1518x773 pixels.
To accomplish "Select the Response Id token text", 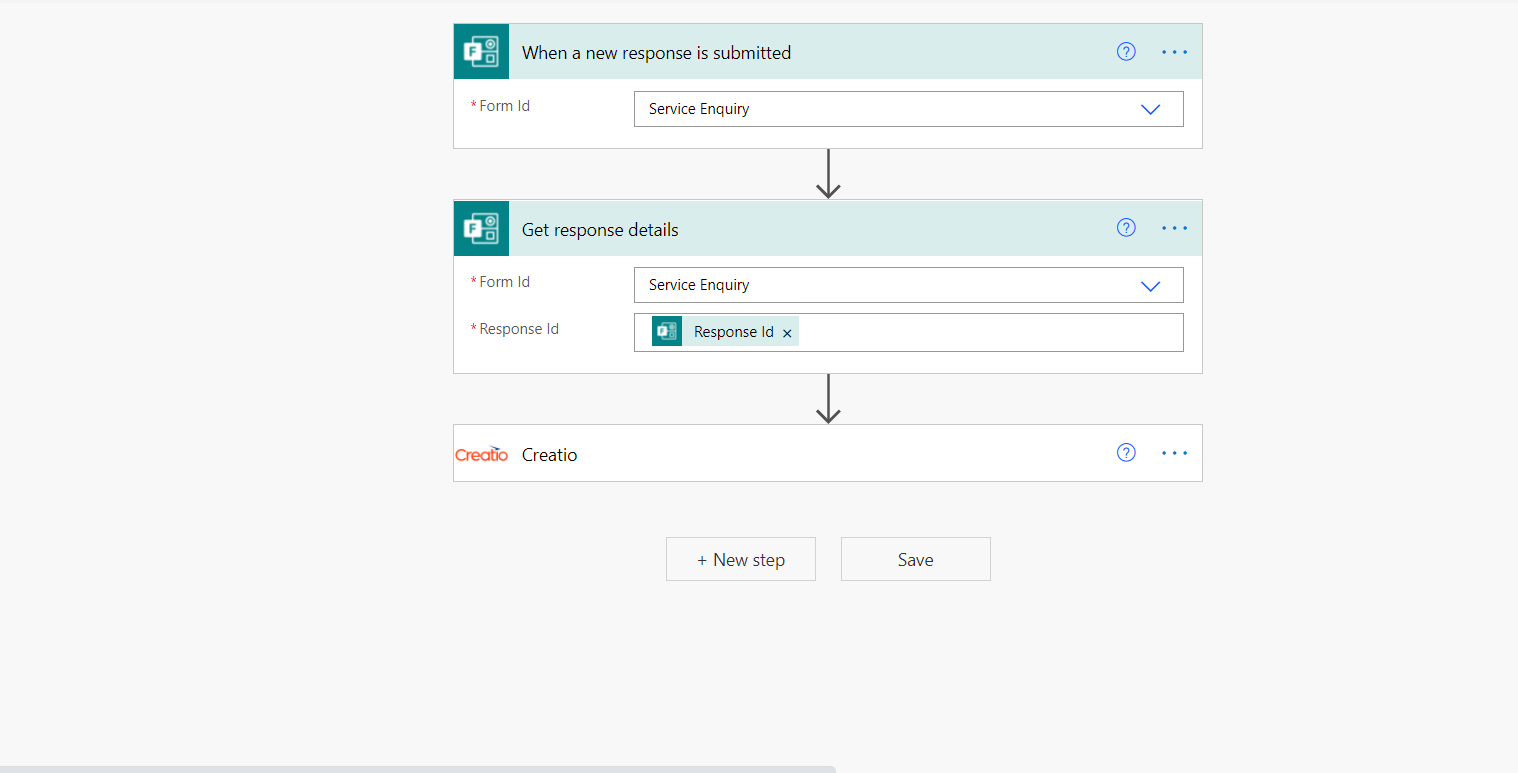I will coord(733,332).
